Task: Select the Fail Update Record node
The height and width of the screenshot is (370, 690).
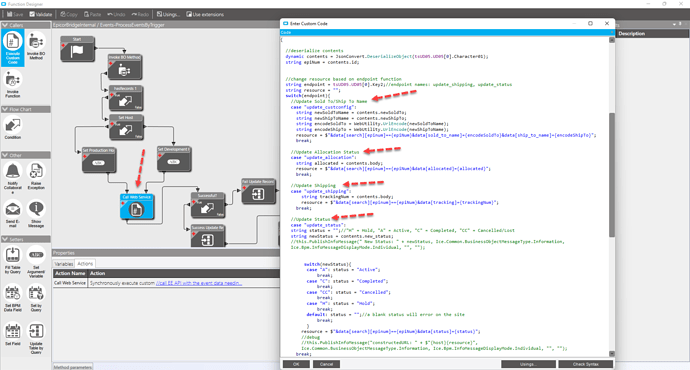Action: 258,191
